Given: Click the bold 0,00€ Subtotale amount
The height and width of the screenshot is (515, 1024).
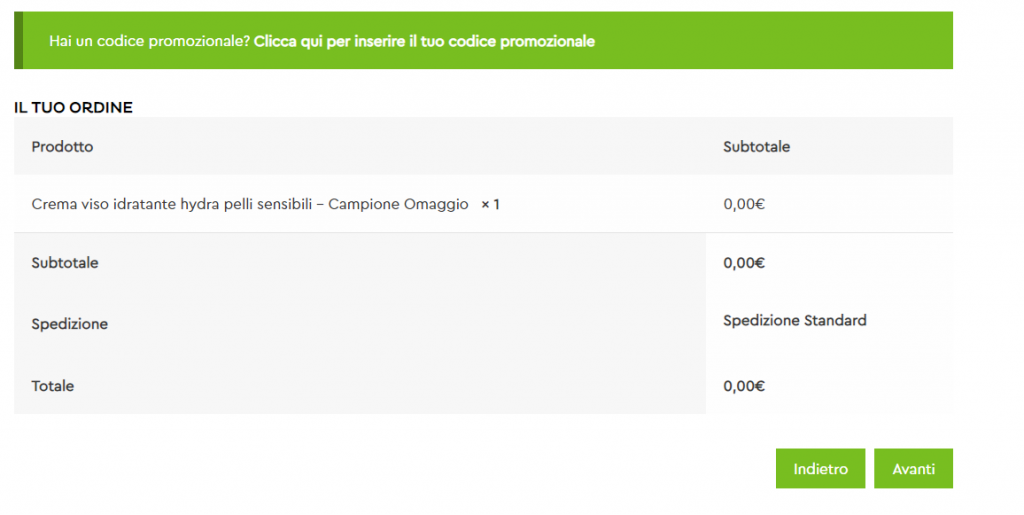Looking at the screenshot, I should coord(744,263).
